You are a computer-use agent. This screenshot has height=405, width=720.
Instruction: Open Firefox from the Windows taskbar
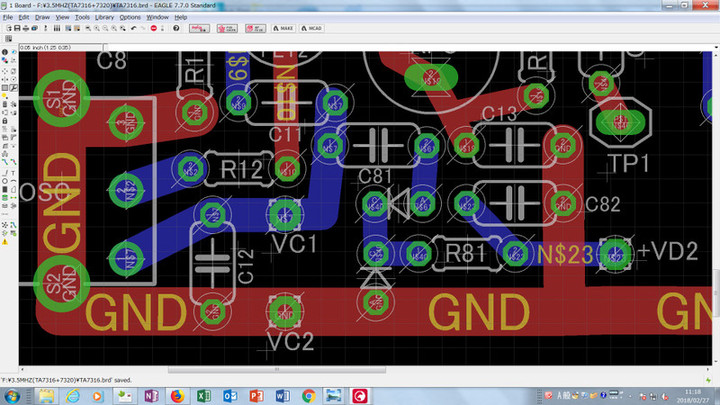point(177,396)
